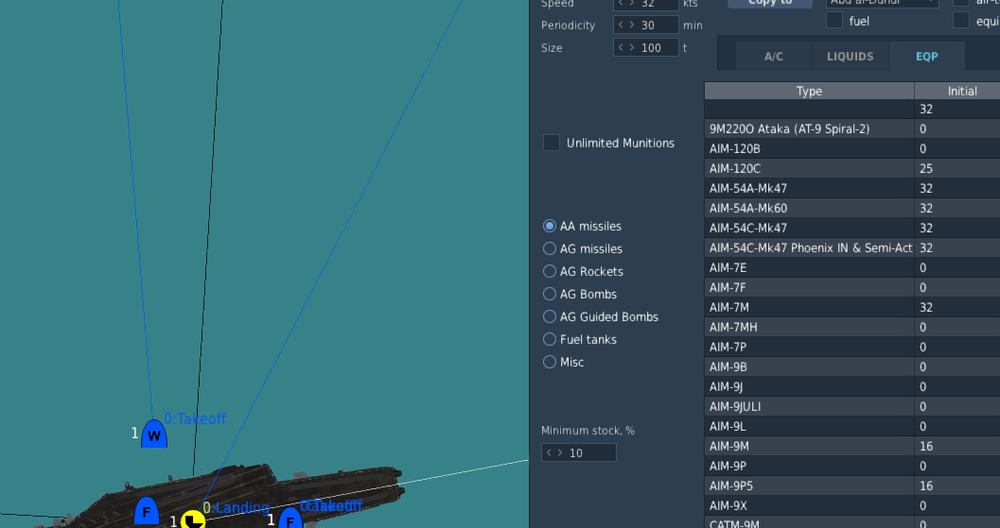Screen dimensions: 1000x528
Task: Select the yellow ship unit marker
Action: [x=193, y=519]
